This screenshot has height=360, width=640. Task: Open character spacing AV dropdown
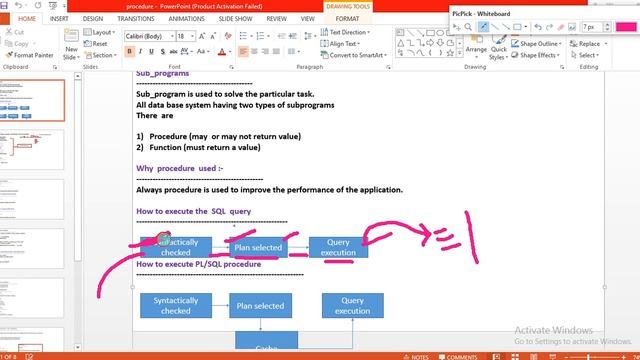(187, 51)
